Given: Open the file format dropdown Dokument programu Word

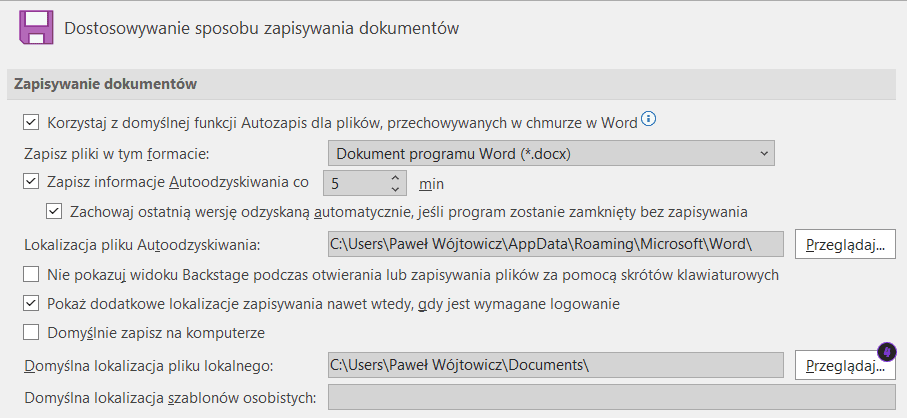Looking at the screenshot, I should tap(551, 154).
